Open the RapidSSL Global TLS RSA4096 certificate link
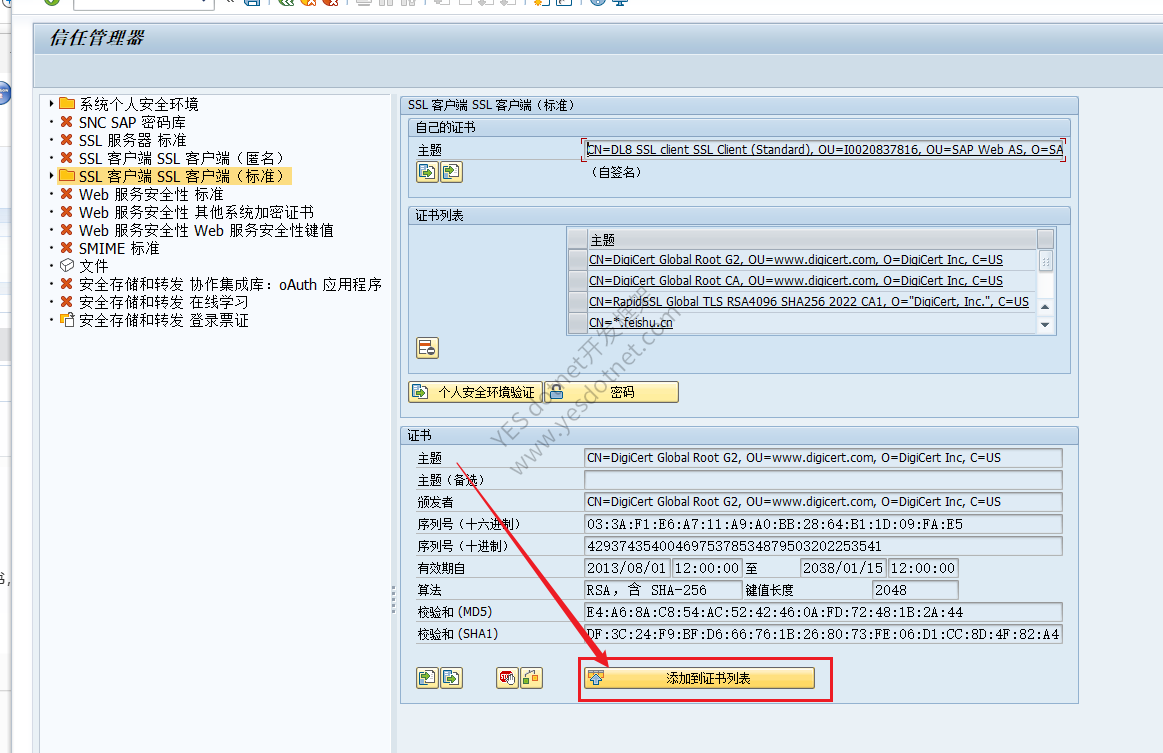 pos(808,302)
